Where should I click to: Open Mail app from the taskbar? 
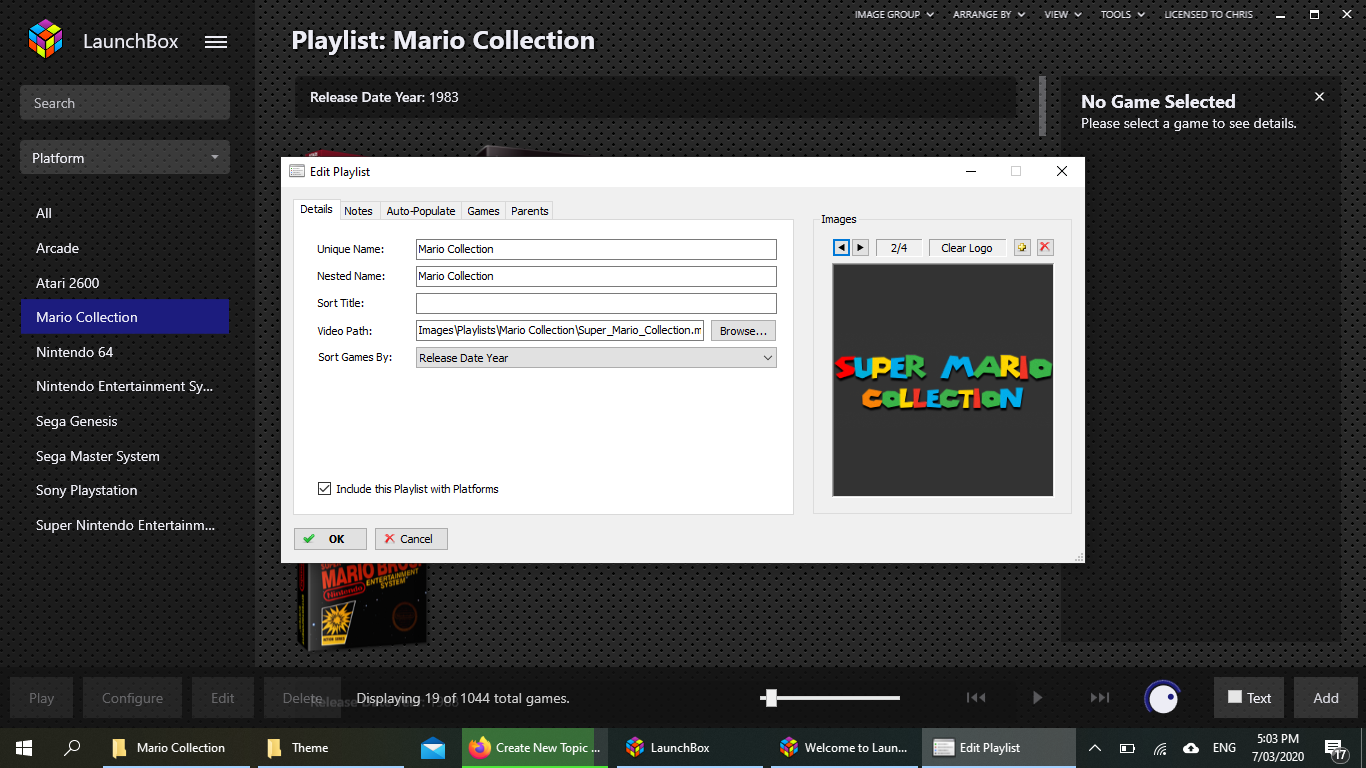click(433, 747)
